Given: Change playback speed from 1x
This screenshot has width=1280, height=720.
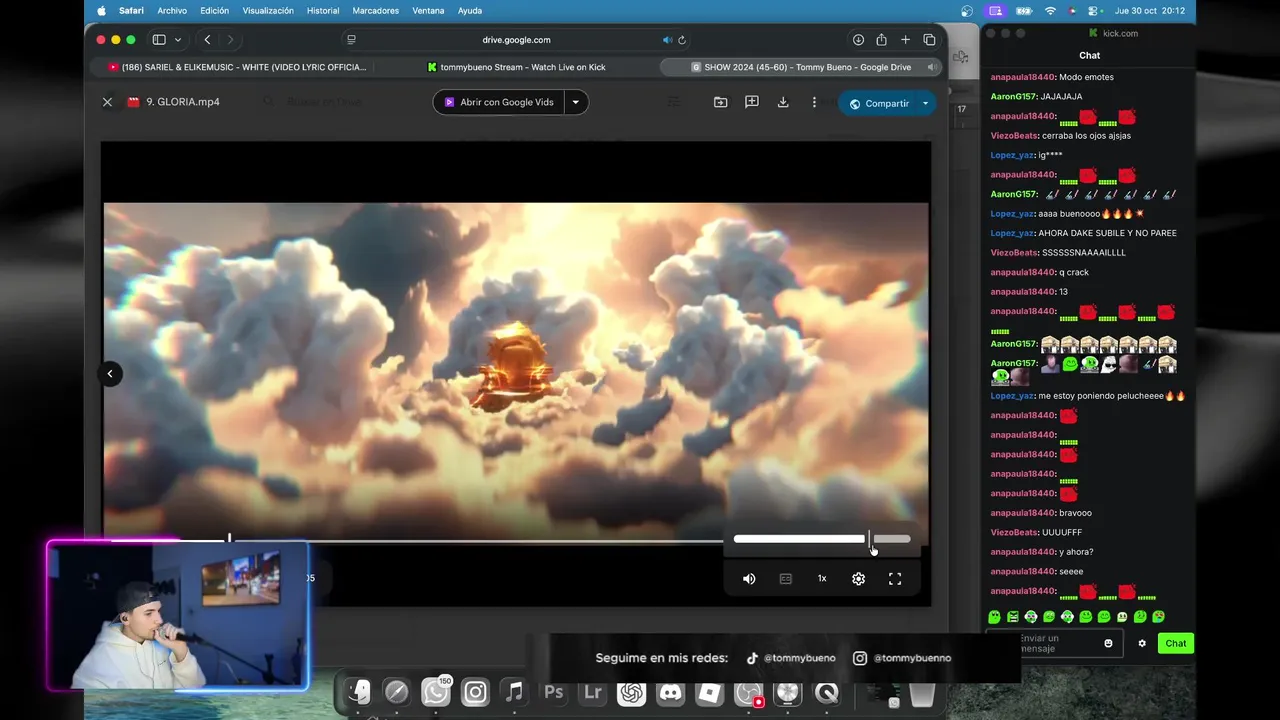Looking at the screenshot, I should [x=822, y=579].
